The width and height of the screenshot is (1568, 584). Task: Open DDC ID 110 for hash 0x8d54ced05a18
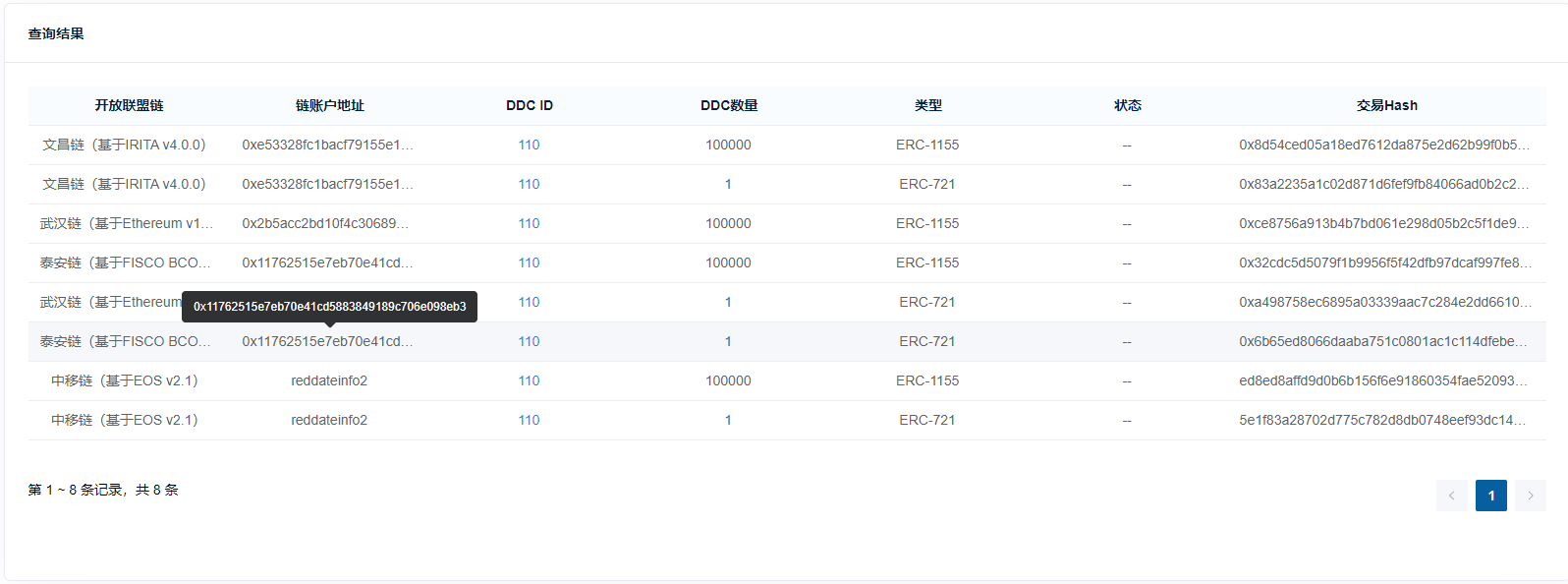click(x=529, y=145)
